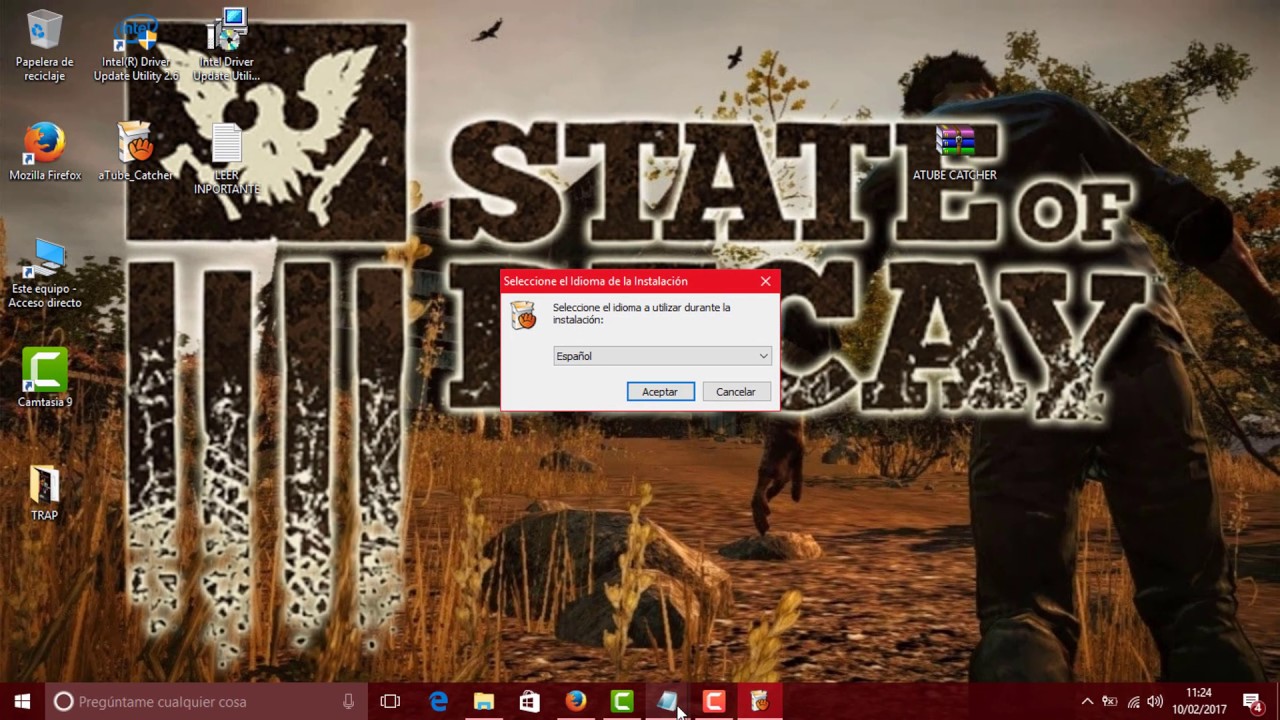Screen dimensions: 1280x720
Task: Click the Cortana circle icon
Action: (x=63, y=702)
